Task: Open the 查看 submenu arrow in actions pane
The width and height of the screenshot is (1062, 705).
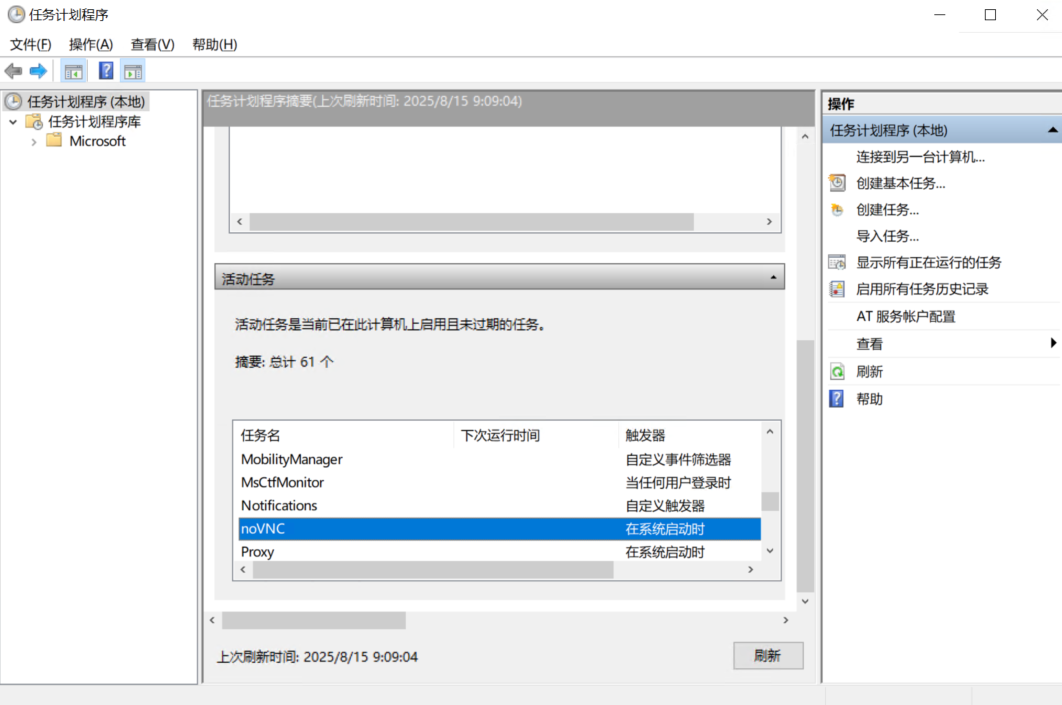Action: tap(1053, 343)
